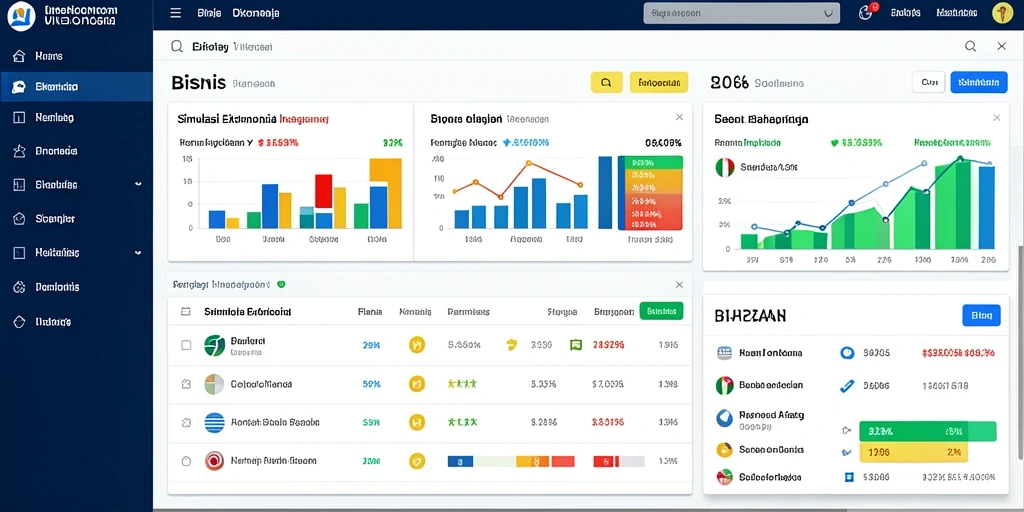Click the green button in the table header

(661, 312)
